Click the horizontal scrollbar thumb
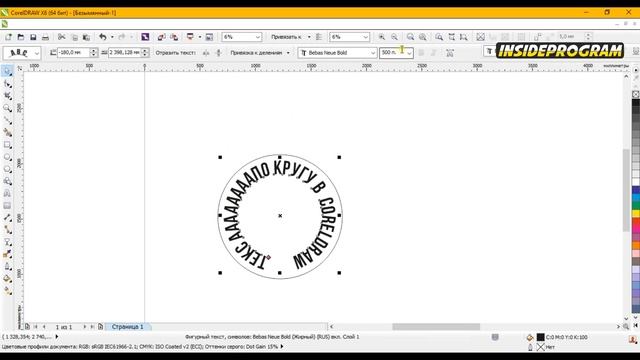The height and width of the screenshot is (360, 640). [436, 327]
